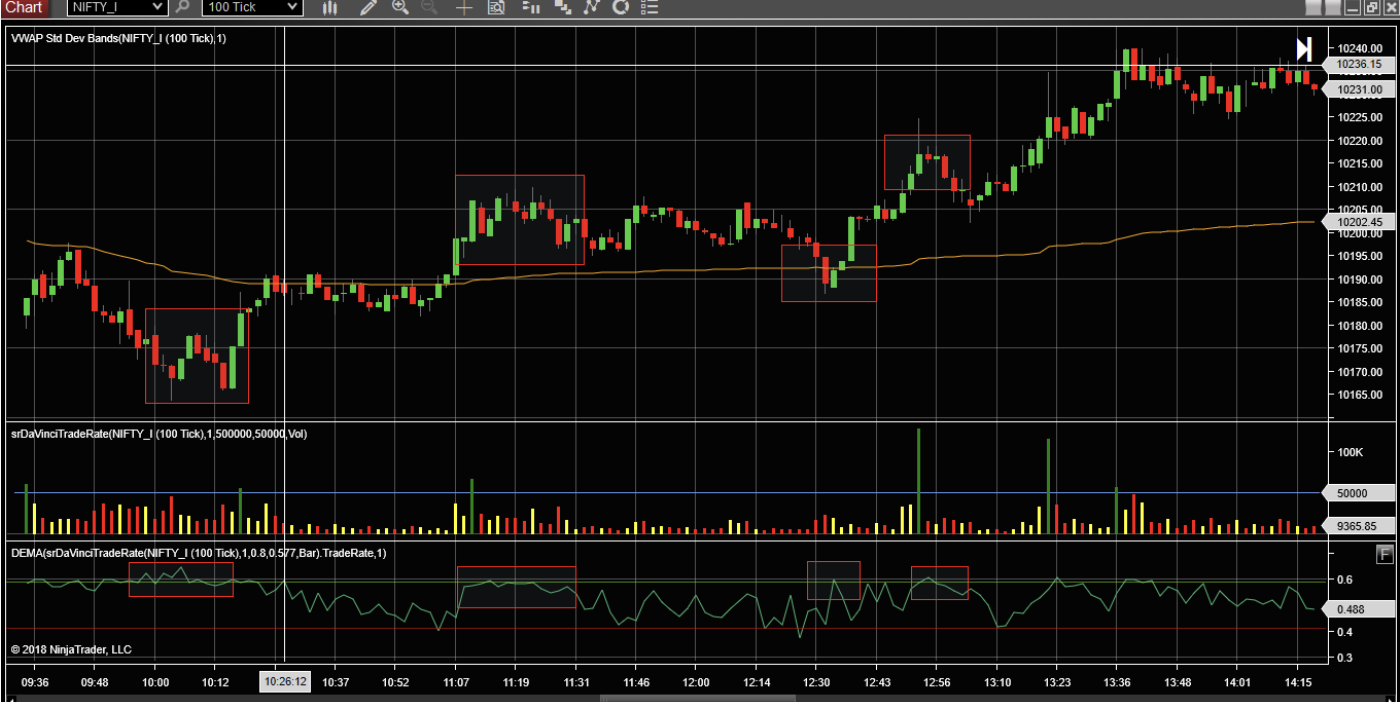Open chart properties list icon
Screen dimensions: 1400x702
click(x=651, y=7)
